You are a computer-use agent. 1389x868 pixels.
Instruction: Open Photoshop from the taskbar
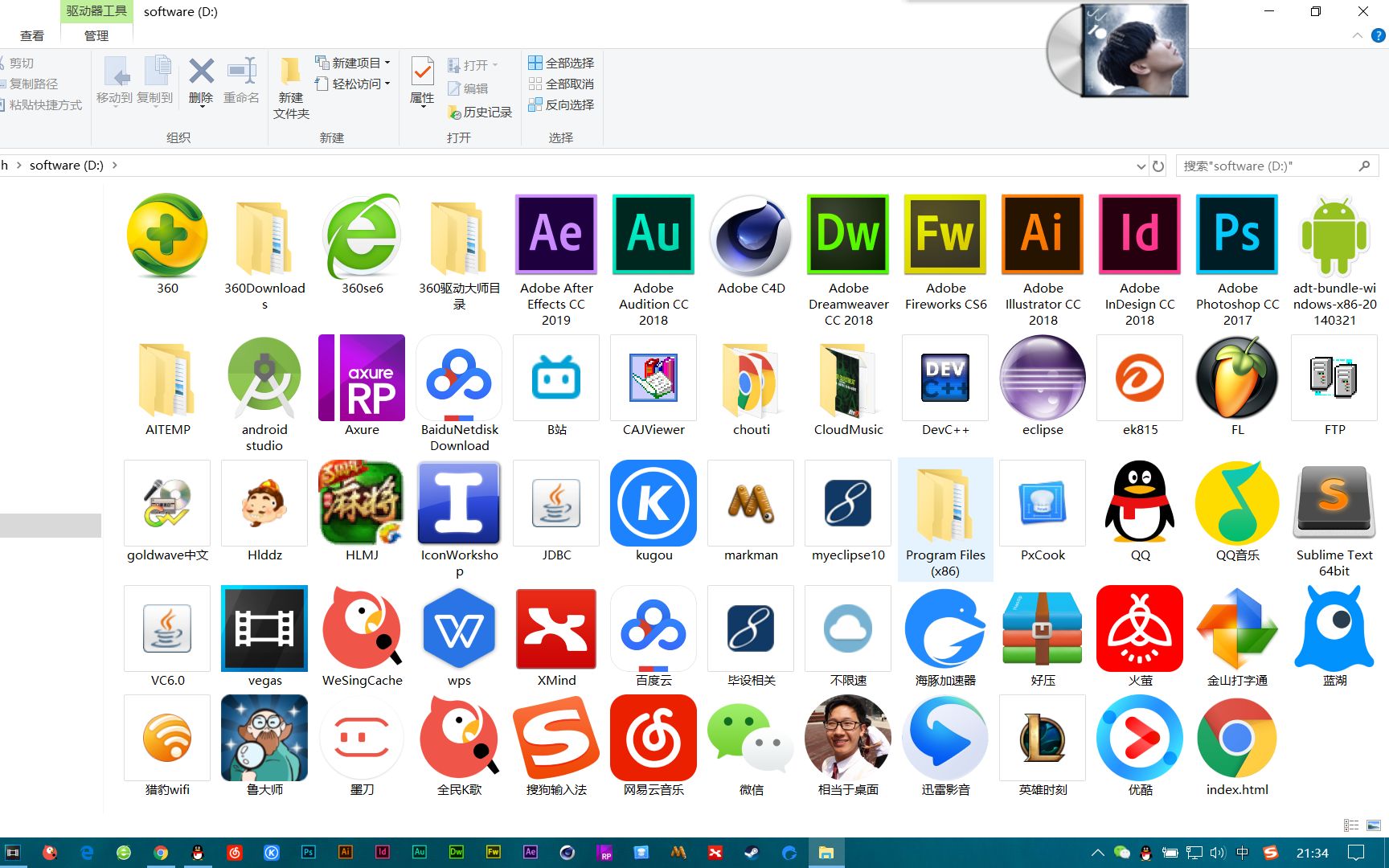coord(309,853)
